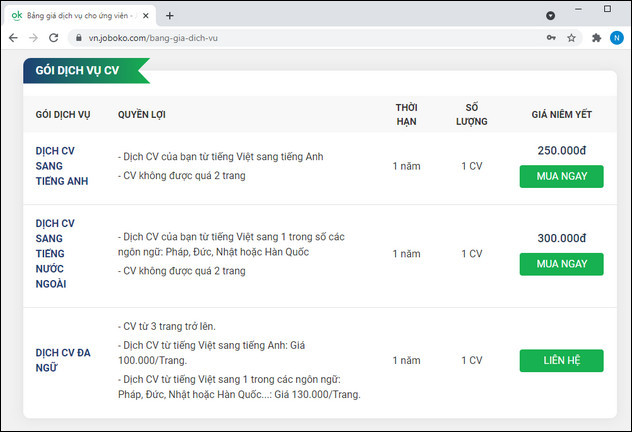Buy the 250.000đ package with MUA NGAY
This screenshot has height=432, width=632.
click(x=561, y=176)
